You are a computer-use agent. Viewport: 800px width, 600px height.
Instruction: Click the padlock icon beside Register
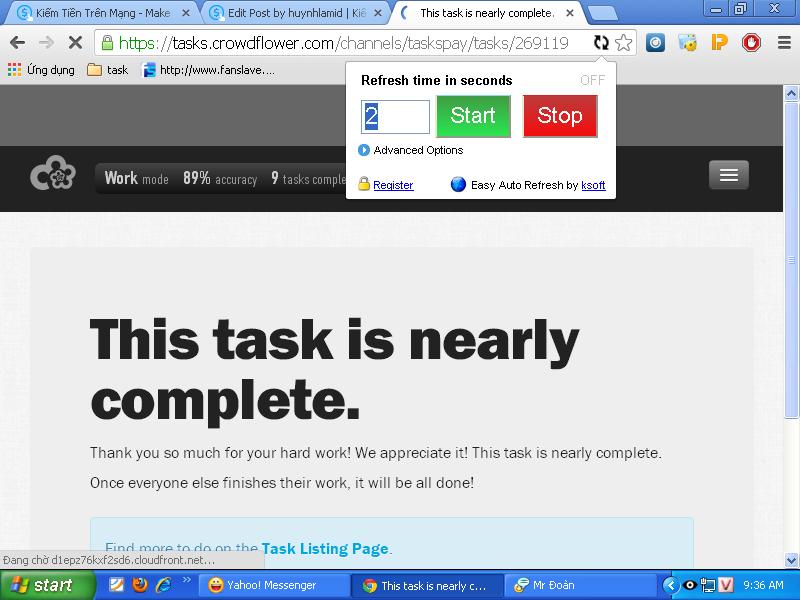(x=364, y=184)
